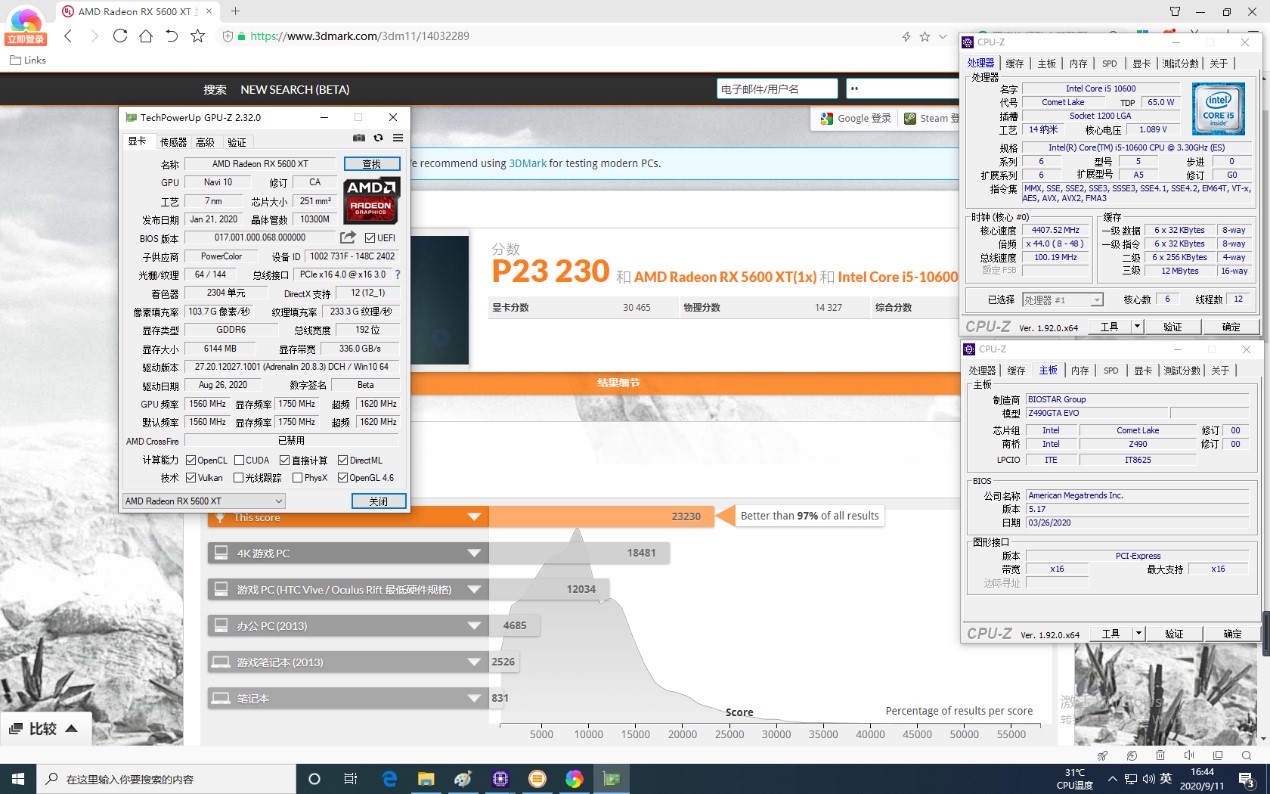Expand 4K 游戏 PC row chevron
Viewport: 1270px width, 794px height.
[475, 553]
